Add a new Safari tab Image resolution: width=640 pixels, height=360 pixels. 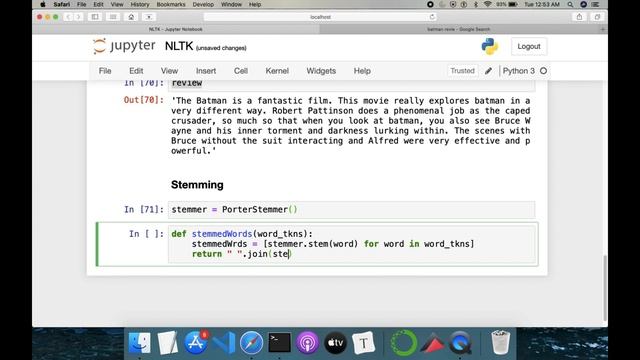pos(603,29)
